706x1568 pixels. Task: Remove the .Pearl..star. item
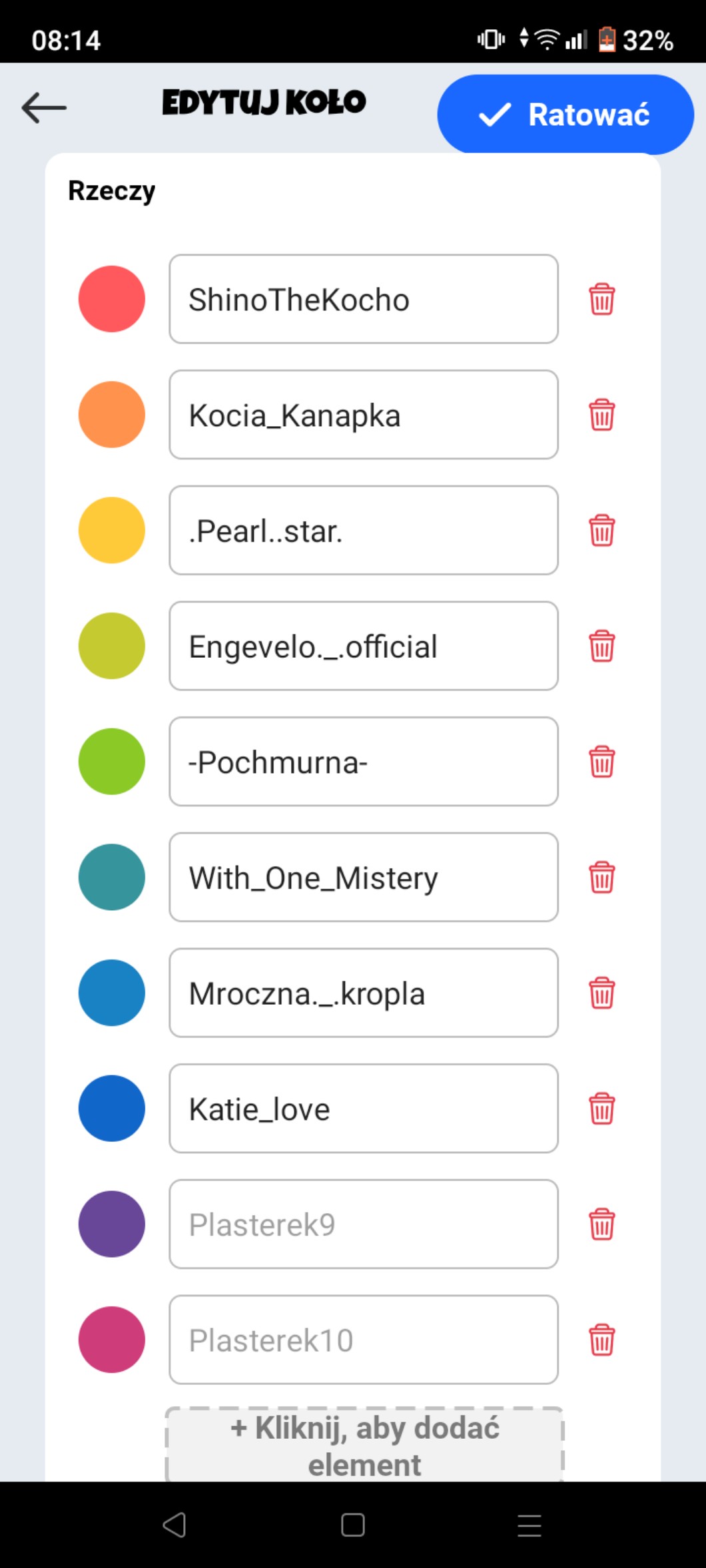[x=601, y=531]
